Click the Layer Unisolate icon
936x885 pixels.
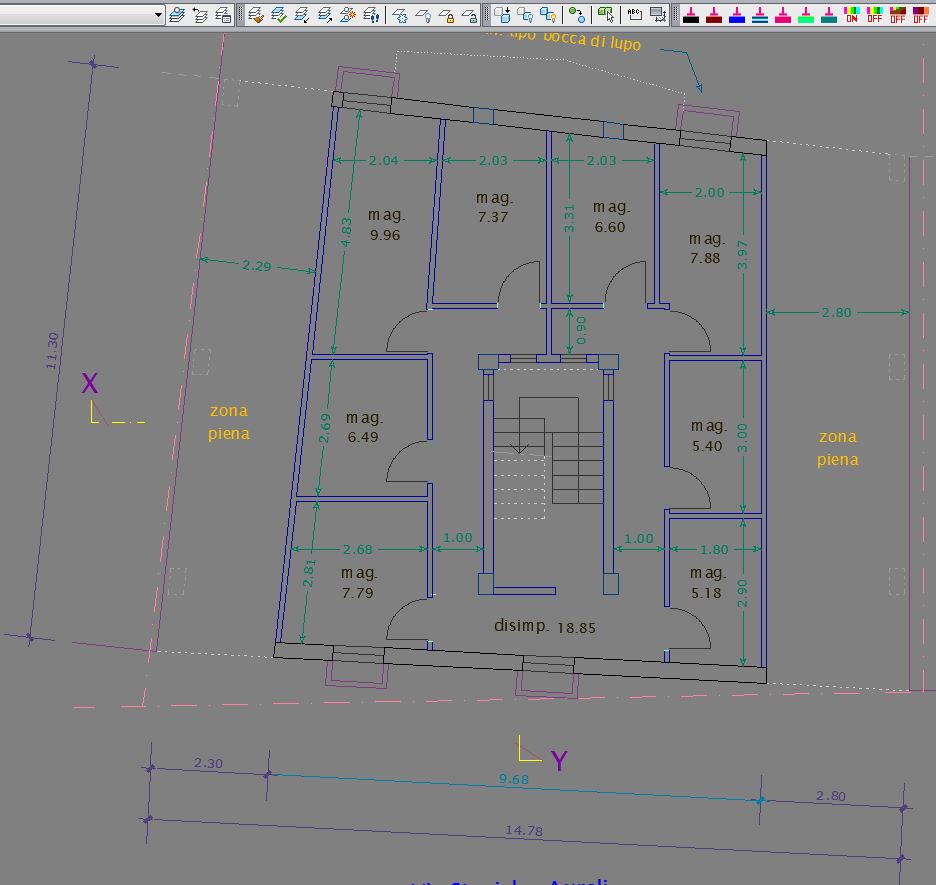pyautogui.click(x=325, y=14)
